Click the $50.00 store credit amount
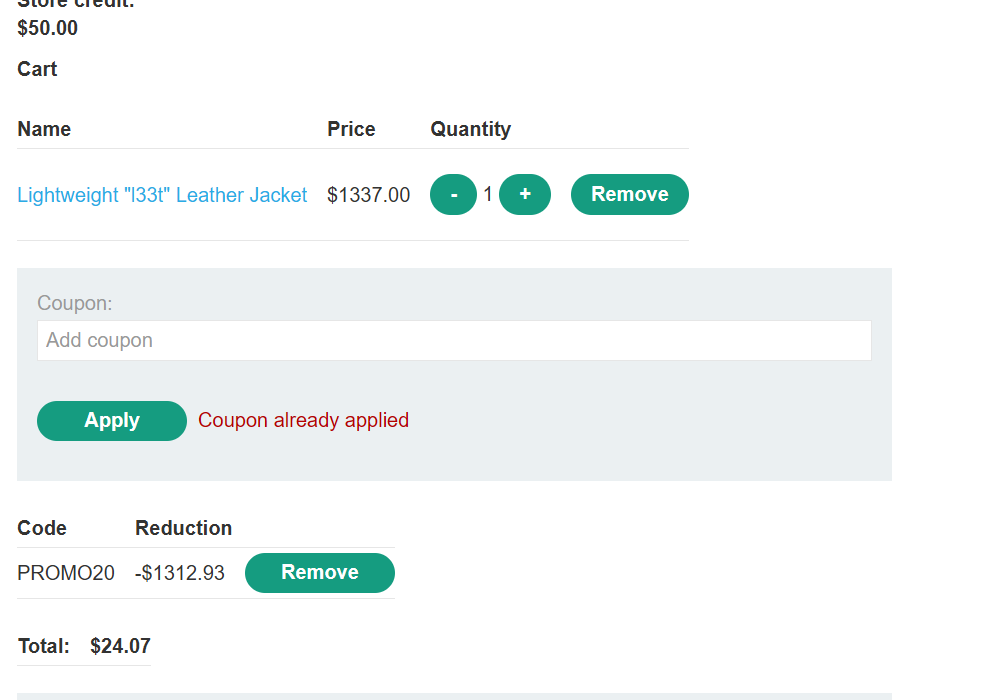 (x=47, y=28)
